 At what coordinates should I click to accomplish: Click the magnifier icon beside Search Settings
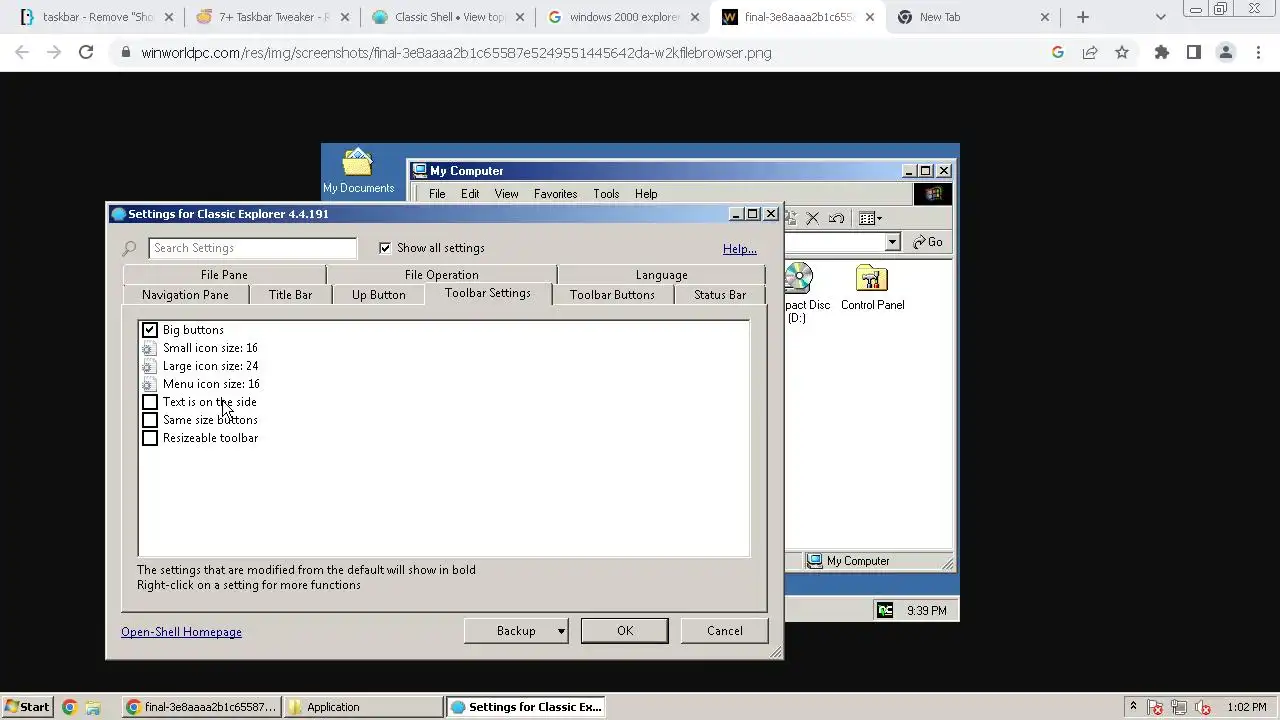point(130,248)
